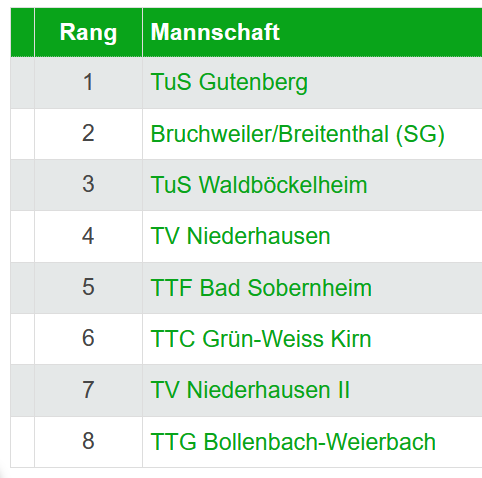Select the TuS Waldböckelheim link
Screen dimensions: 482x478
tap(259, 185)
